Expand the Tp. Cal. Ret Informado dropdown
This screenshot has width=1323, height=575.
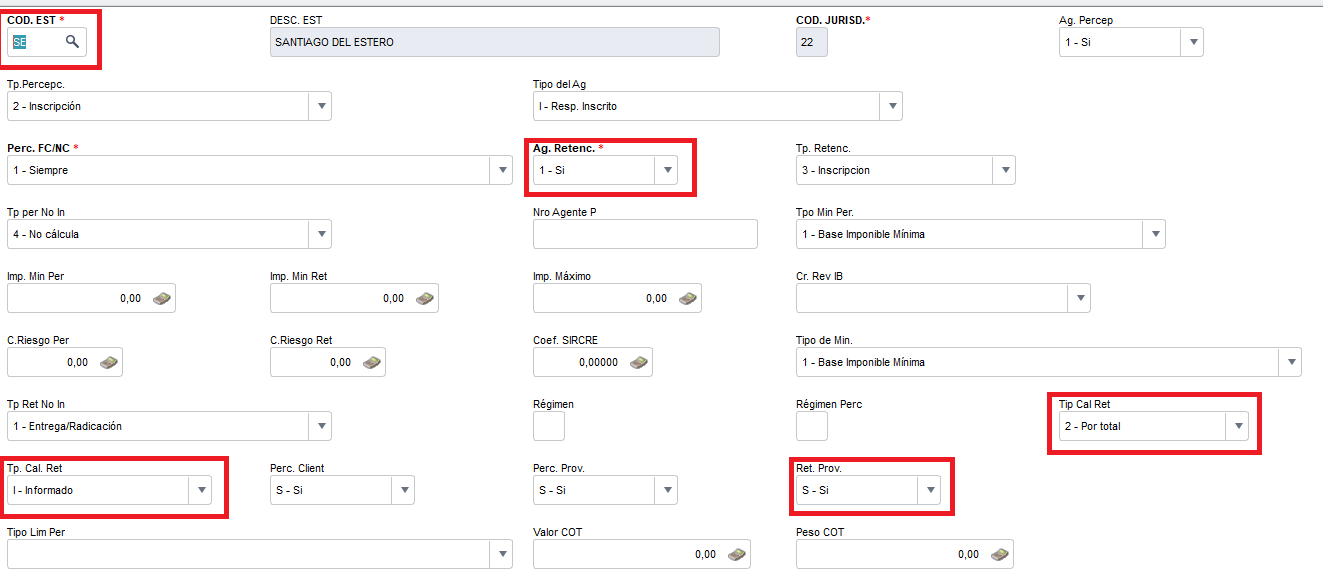(x=200, y=490)
